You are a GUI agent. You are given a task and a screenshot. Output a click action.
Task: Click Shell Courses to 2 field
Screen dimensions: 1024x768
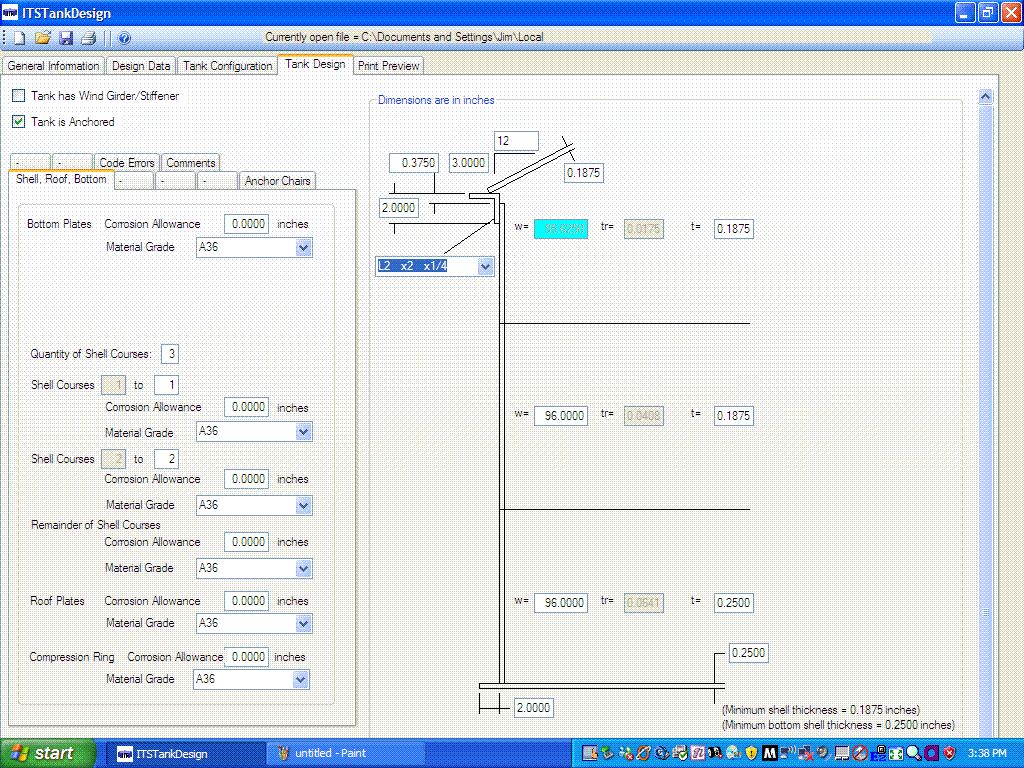[x=167, y=459]
